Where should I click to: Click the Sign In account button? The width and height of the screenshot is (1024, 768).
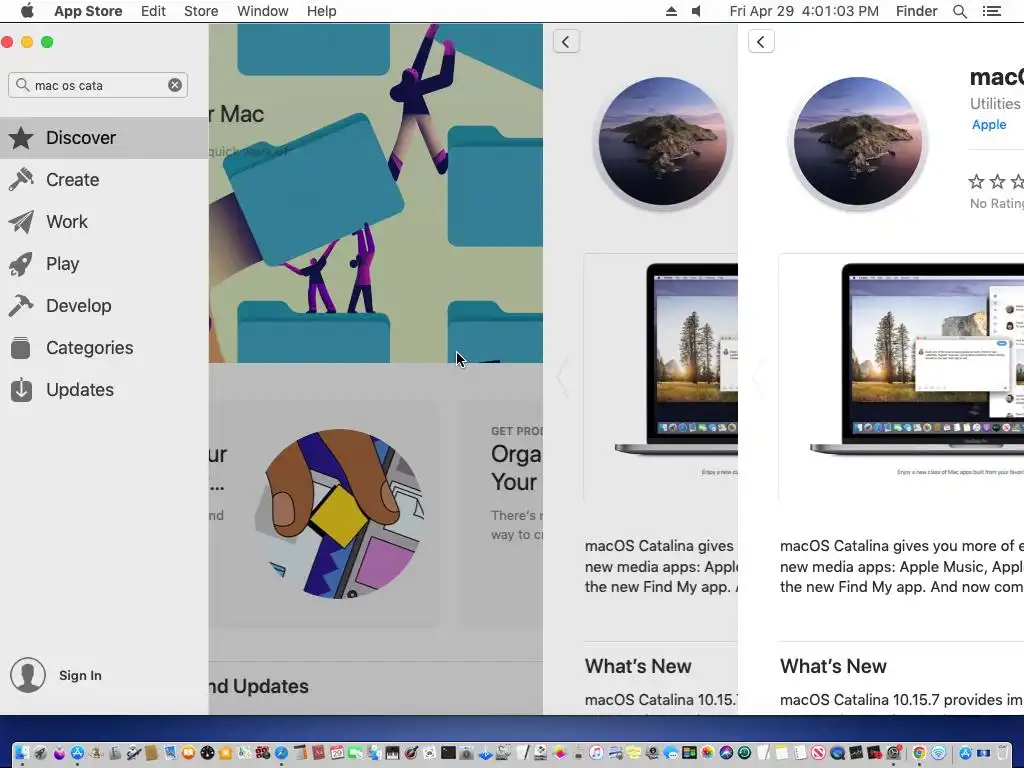56,675
